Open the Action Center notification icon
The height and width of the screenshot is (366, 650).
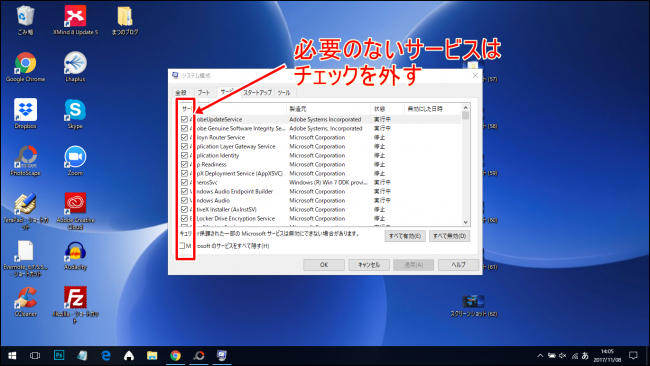(x=633, y=356)
